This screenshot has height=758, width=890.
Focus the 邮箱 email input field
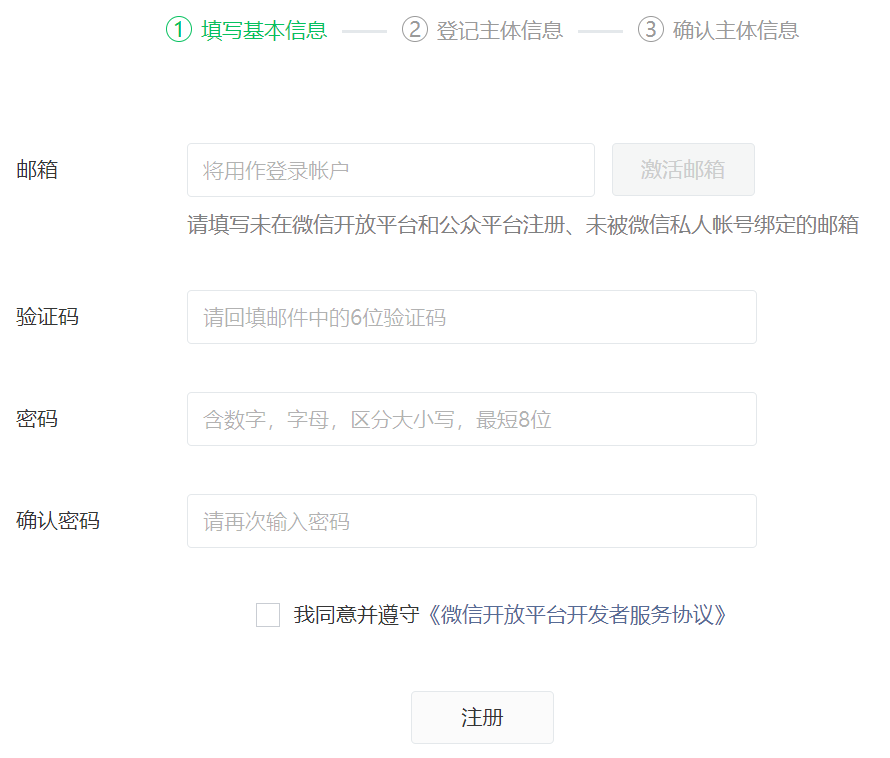coord(390,170)
